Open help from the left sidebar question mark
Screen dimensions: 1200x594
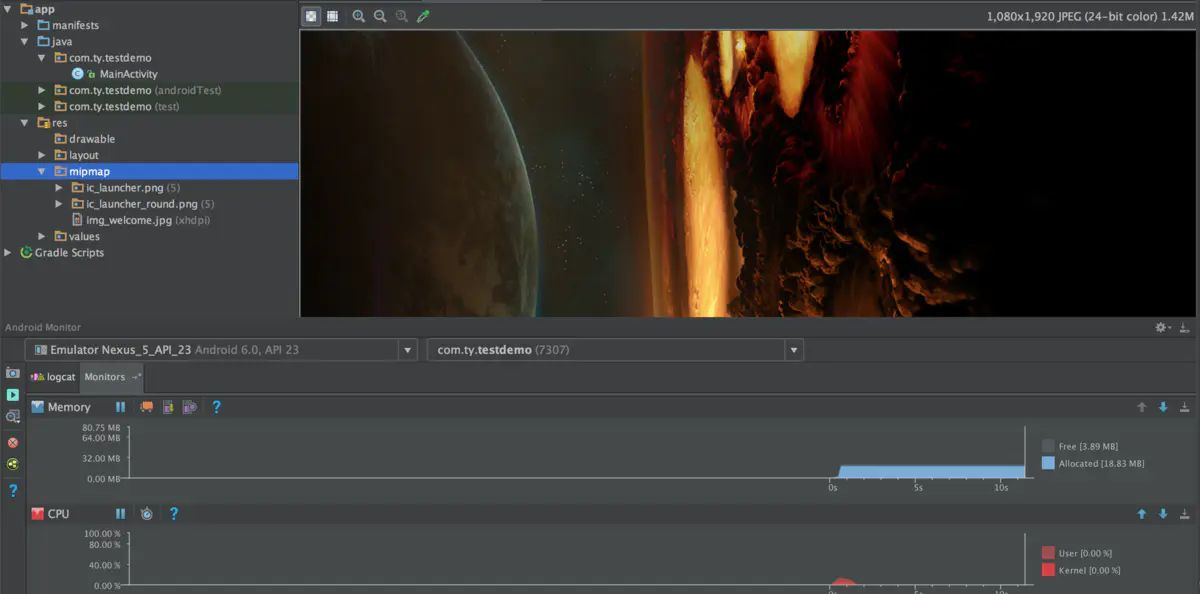tap(13, 490)
